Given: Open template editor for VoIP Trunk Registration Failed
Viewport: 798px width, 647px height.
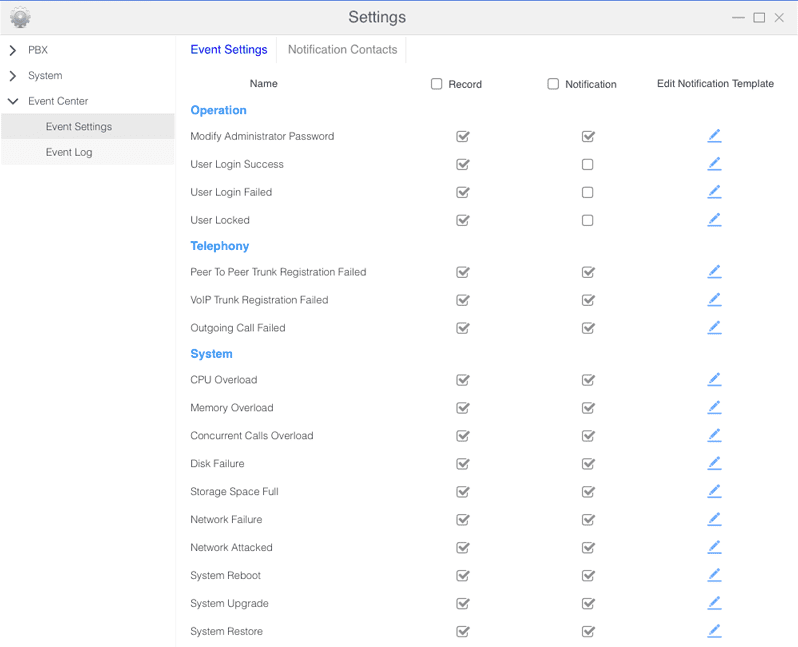Looking at the screenshot, I should pos(714,300).
